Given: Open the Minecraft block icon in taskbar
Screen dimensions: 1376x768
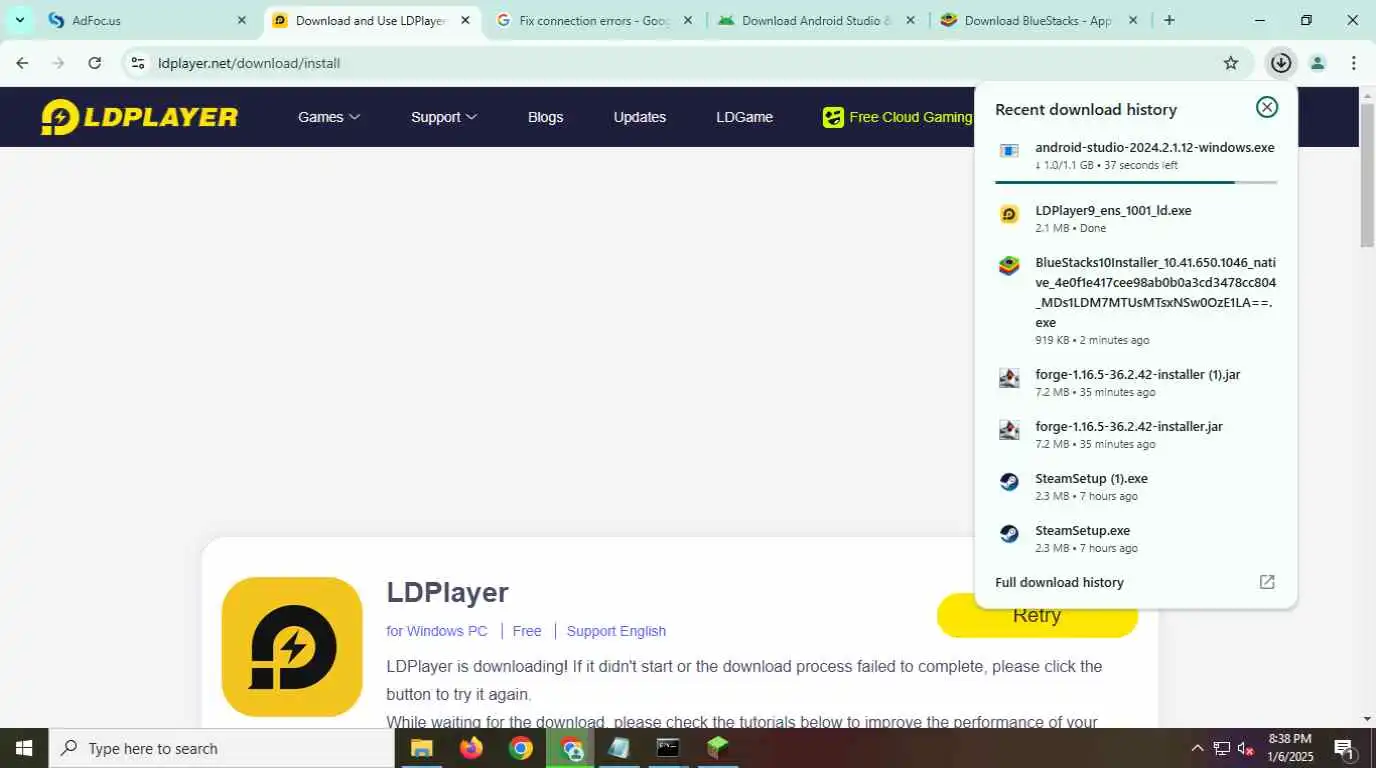Looking at the screenshot, I should tap(717, 748).
